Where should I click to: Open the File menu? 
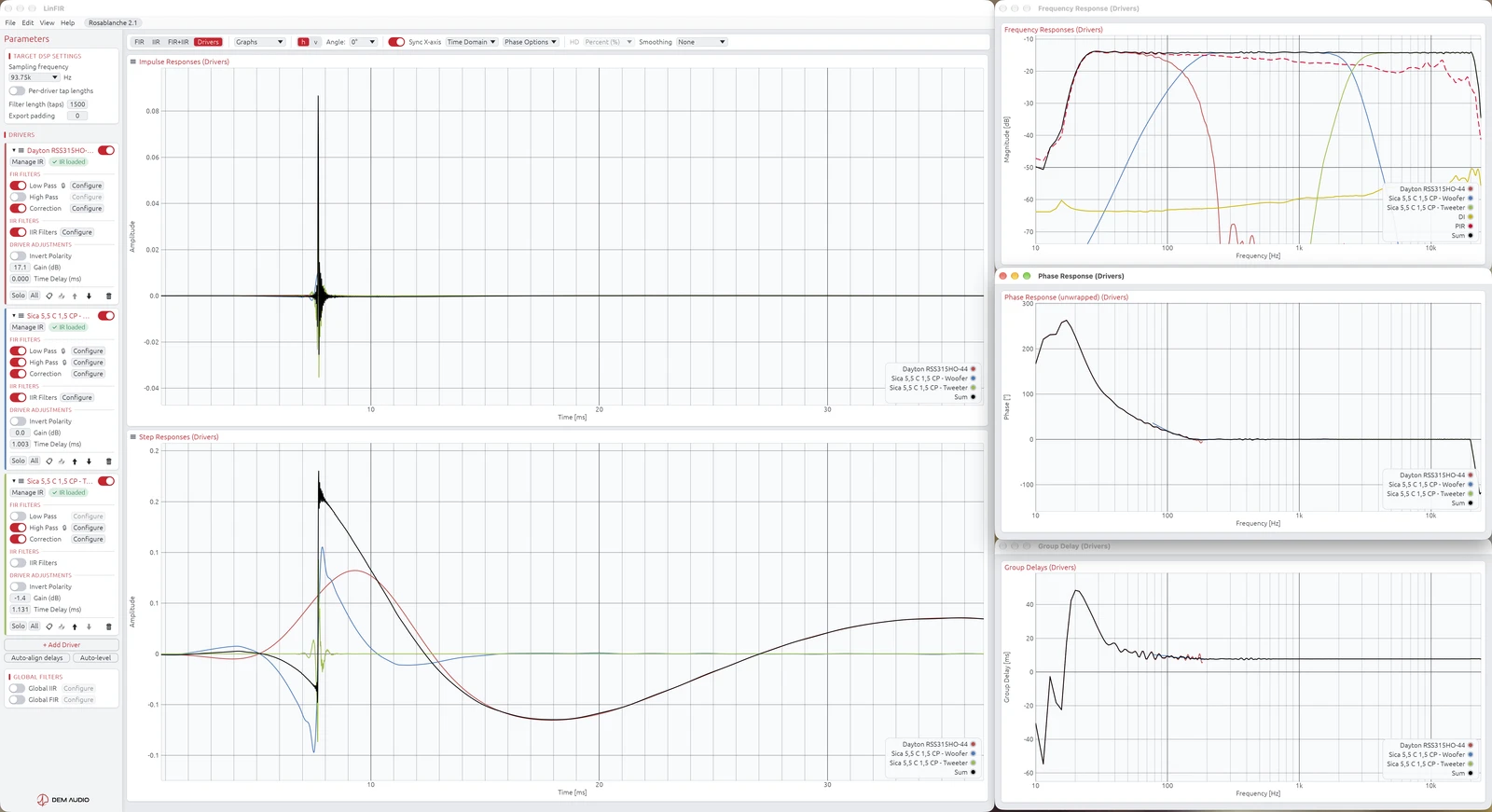coord(10,22)
